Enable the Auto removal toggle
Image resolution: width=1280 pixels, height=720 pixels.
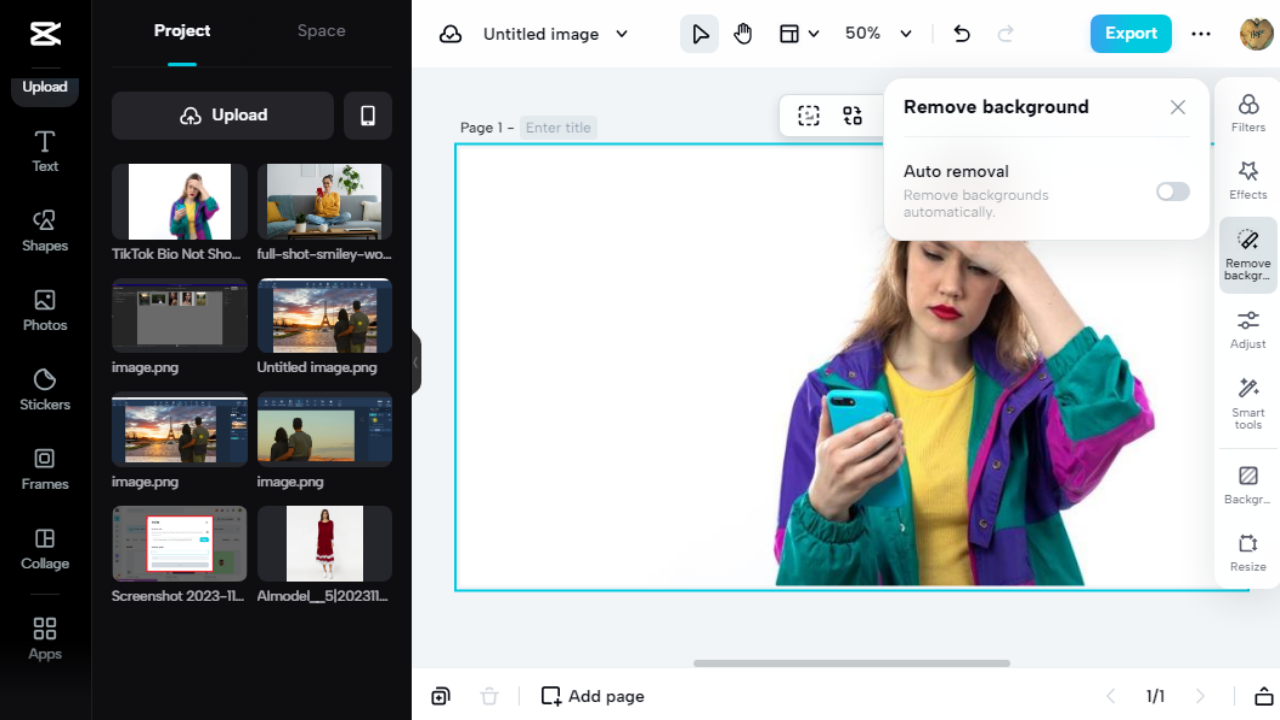click(x=1172, y=192)
